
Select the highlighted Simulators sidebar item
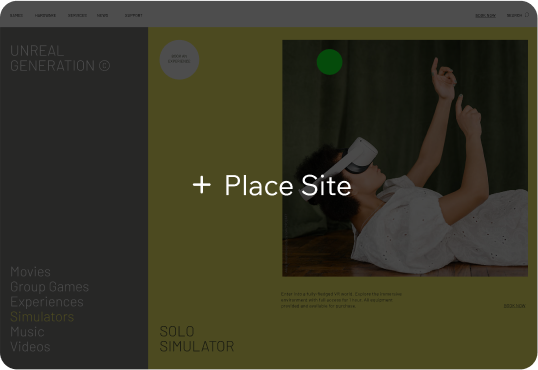(42, 317)
